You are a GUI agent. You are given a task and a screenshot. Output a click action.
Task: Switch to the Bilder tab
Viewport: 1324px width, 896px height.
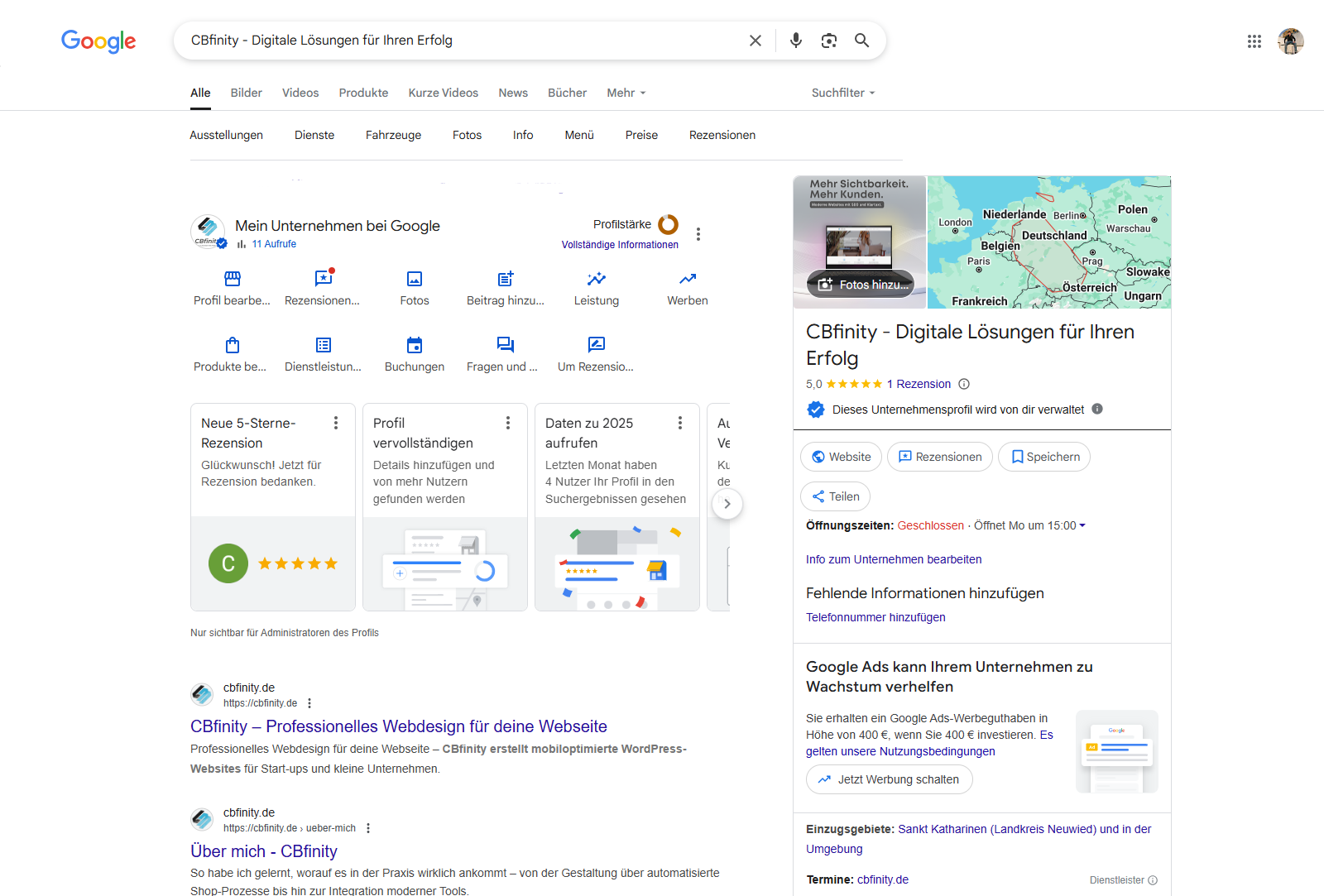(247, 93)
